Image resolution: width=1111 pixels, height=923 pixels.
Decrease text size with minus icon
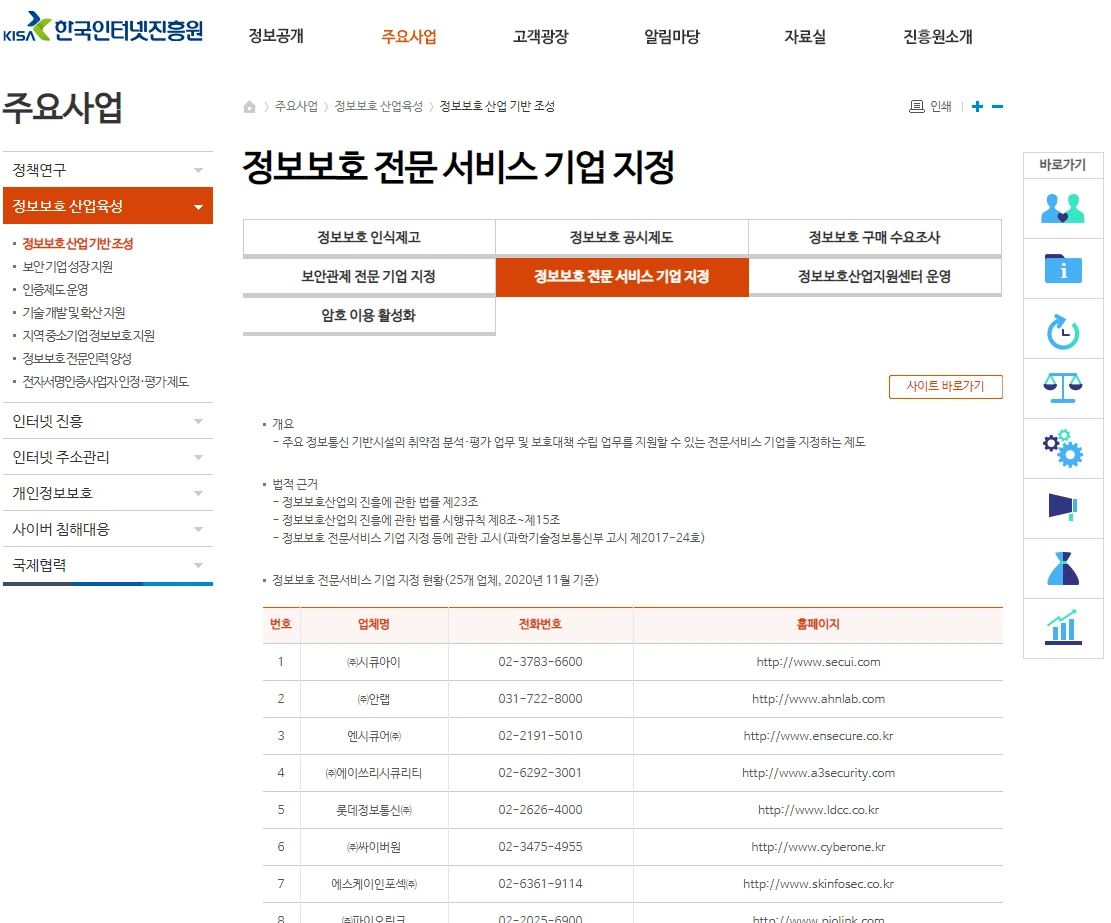(x=998, y=106)
